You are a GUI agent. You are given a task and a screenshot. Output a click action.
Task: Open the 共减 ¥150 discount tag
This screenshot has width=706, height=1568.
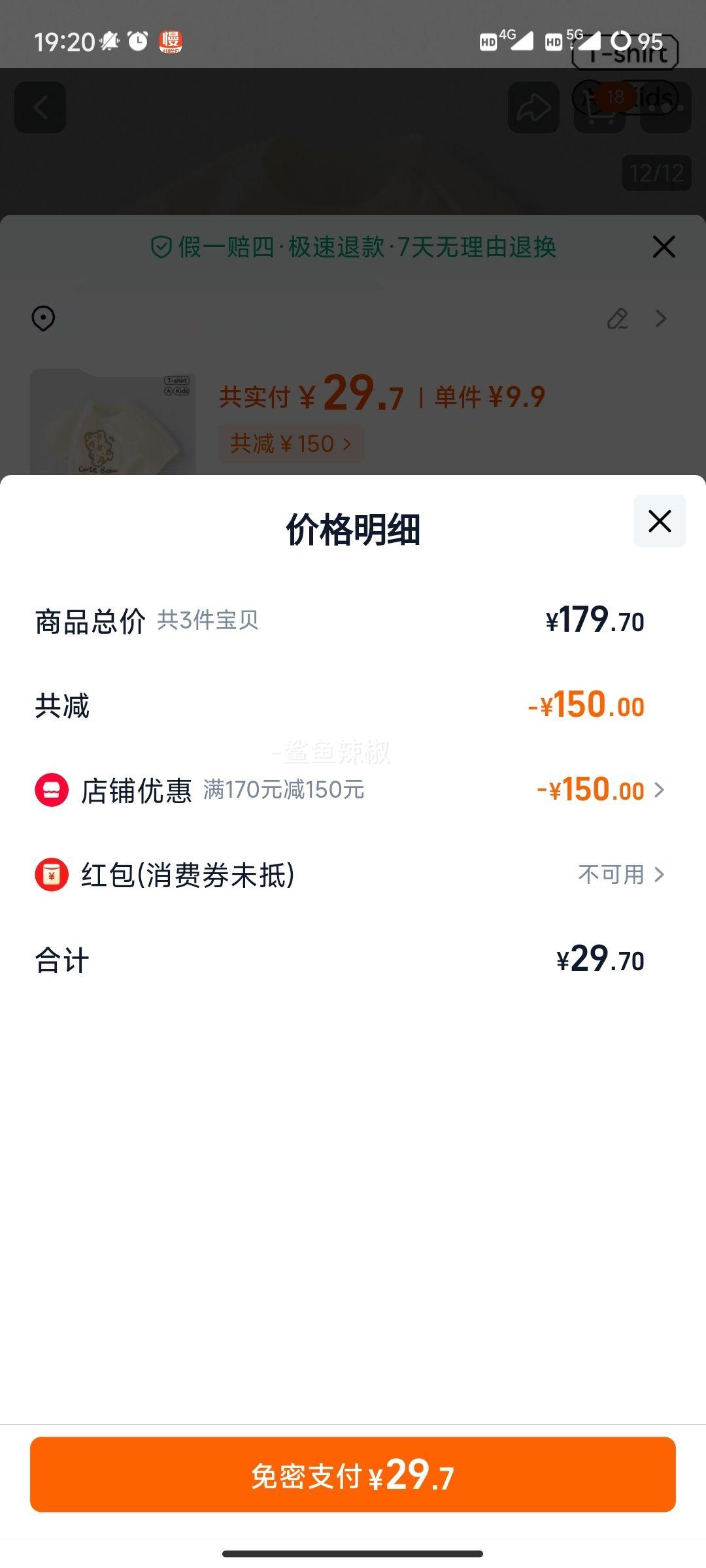pos(291,444)
